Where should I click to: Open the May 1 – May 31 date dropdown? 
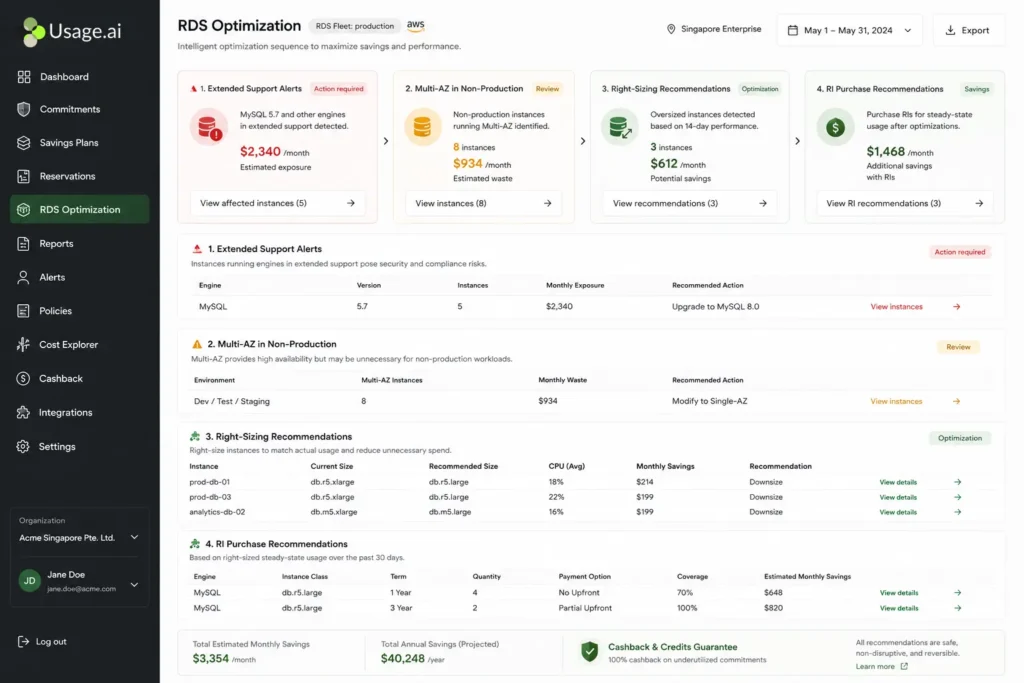pyautogui.click(x=850, y=30)
